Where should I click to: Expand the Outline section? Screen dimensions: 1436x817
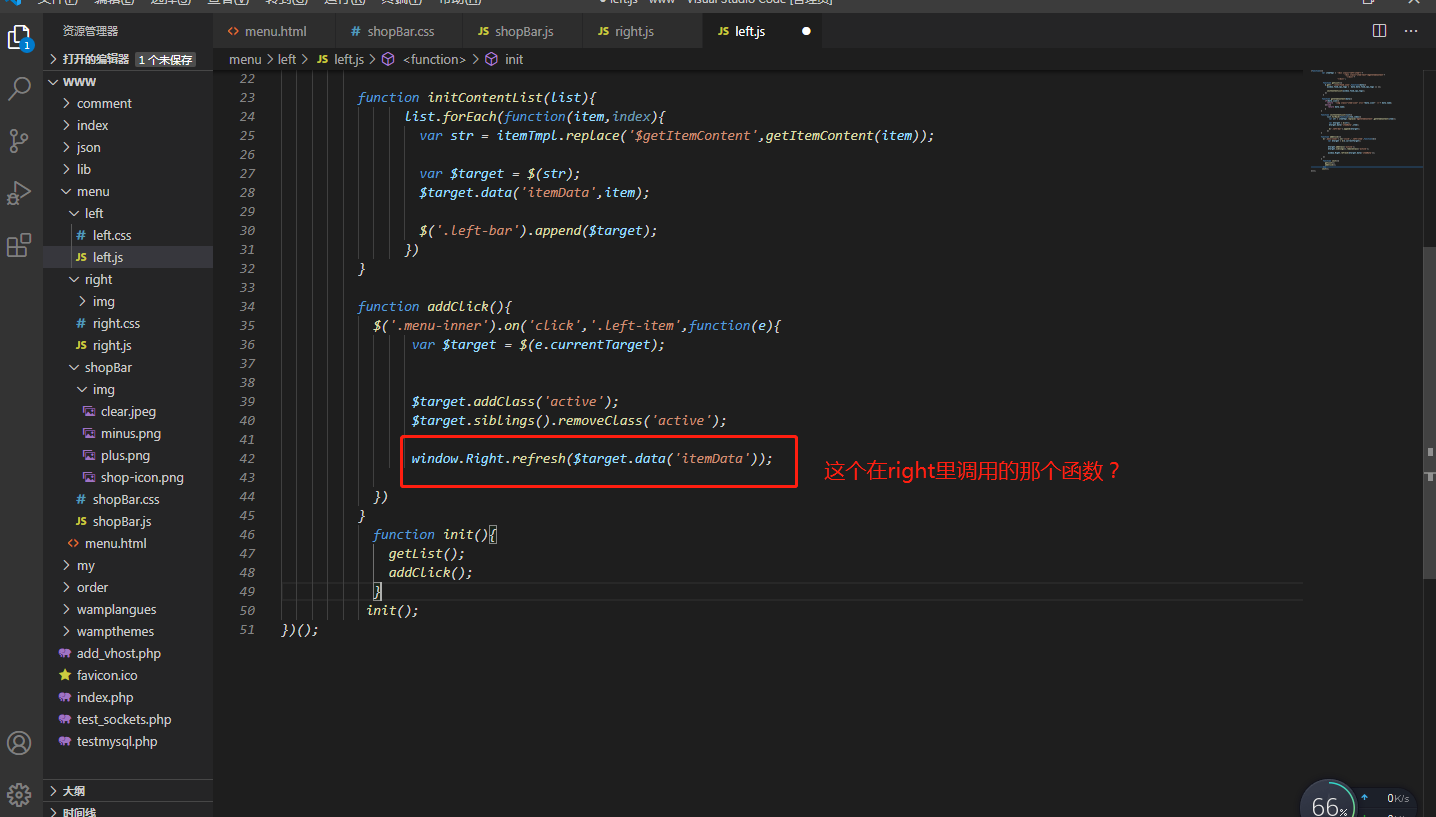pos(128,790)
